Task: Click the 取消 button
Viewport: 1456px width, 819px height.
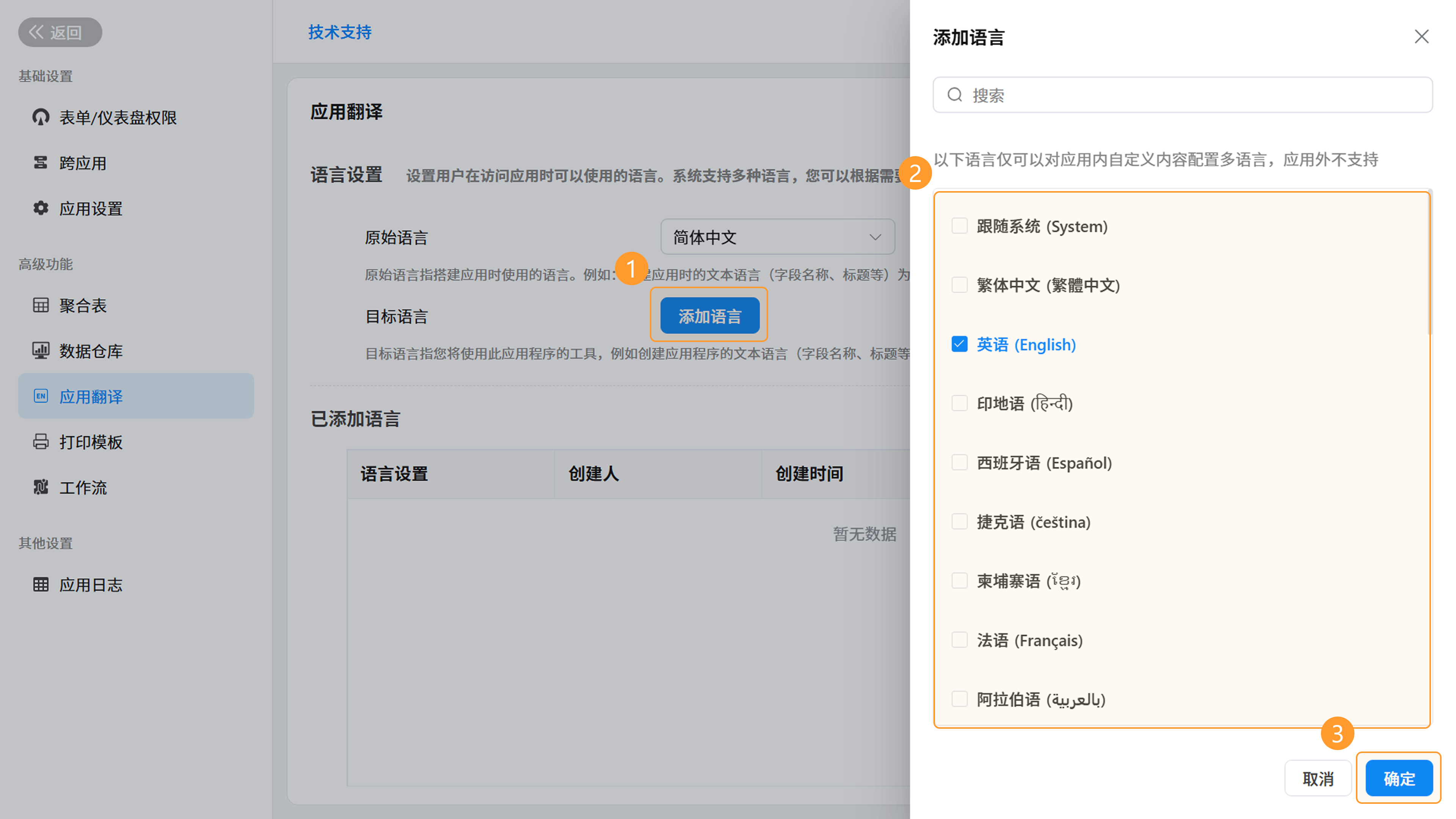Action: coord(1318,779)
